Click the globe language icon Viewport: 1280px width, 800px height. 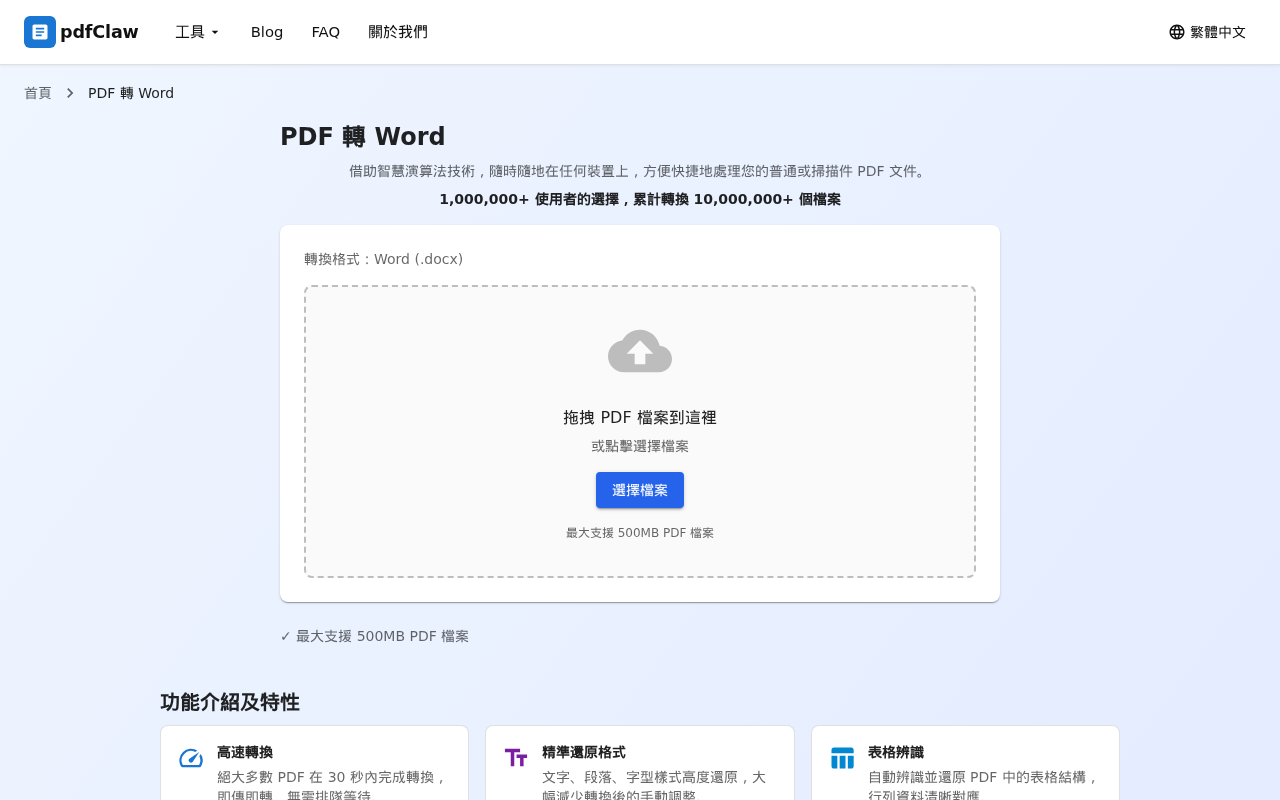pyautogui.click(x=1176, y=32)
